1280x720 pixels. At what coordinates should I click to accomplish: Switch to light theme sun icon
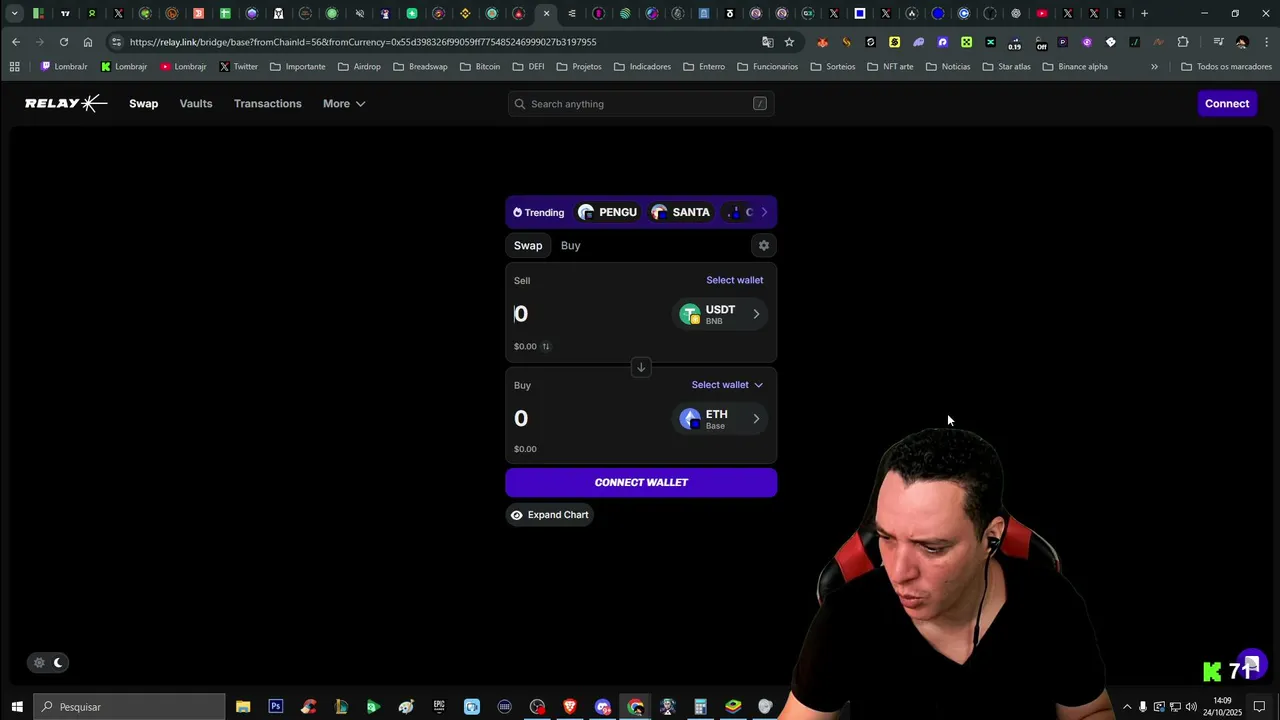coord(39,662)
